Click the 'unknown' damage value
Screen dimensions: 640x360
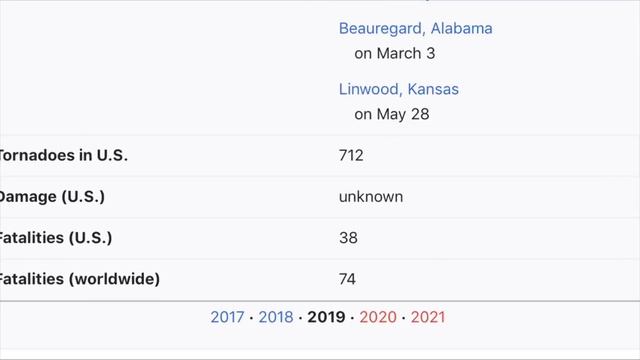click(x=371, y=197)
